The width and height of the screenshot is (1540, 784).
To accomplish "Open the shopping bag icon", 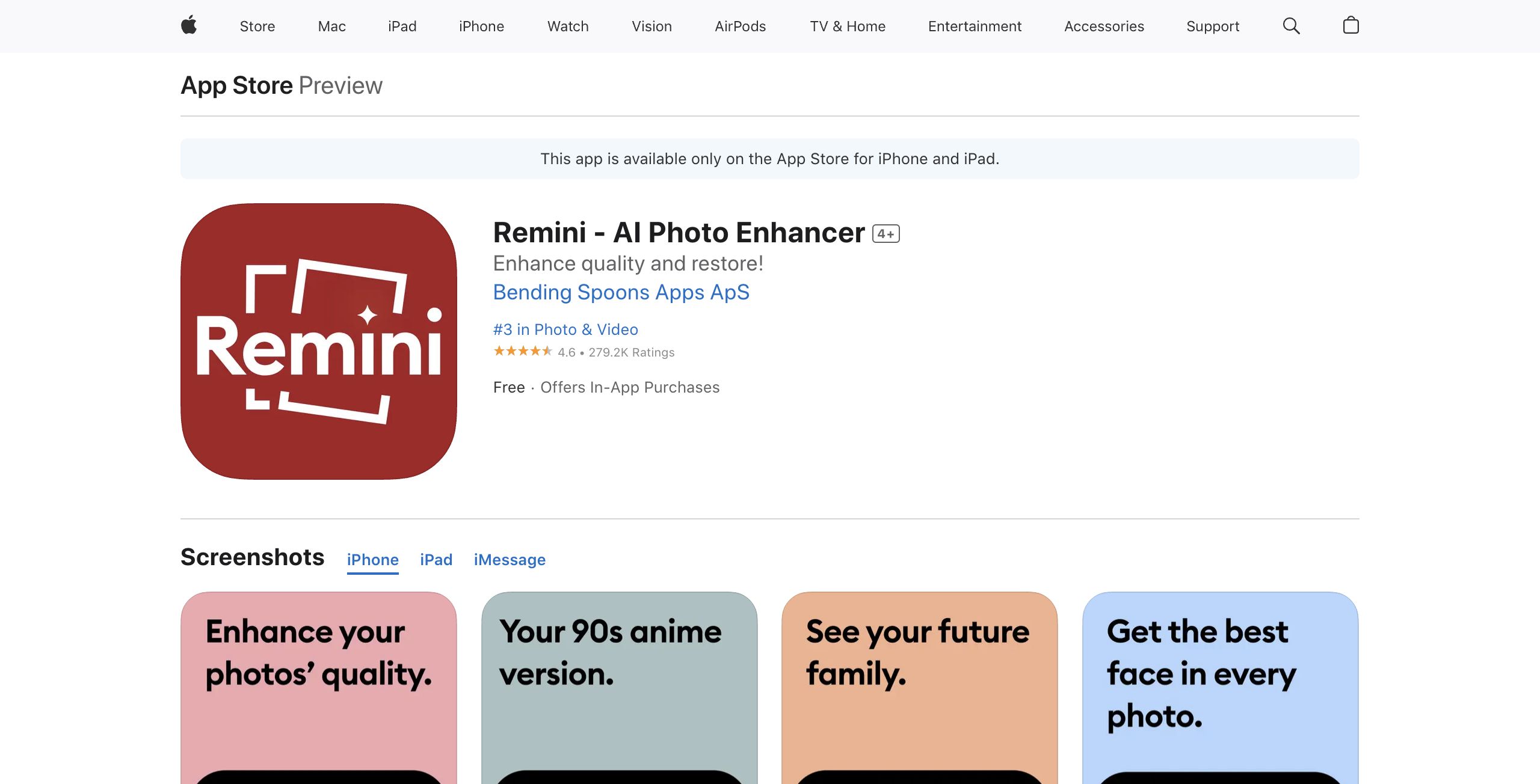I will pyautogui.click(x=1351, y=25).
